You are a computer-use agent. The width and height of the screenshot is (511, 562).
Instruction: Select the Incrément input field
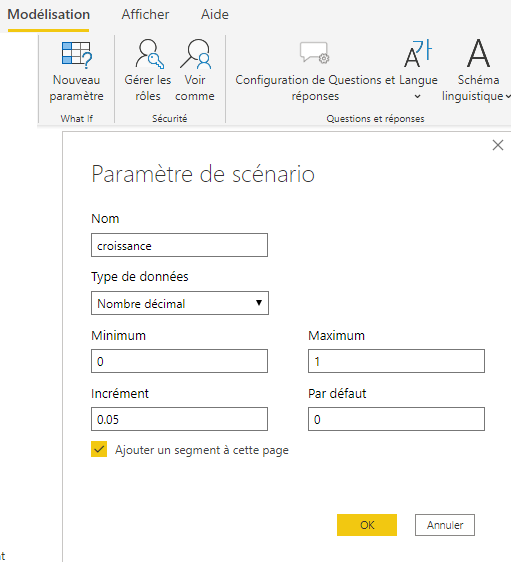(x=180, y=419)
